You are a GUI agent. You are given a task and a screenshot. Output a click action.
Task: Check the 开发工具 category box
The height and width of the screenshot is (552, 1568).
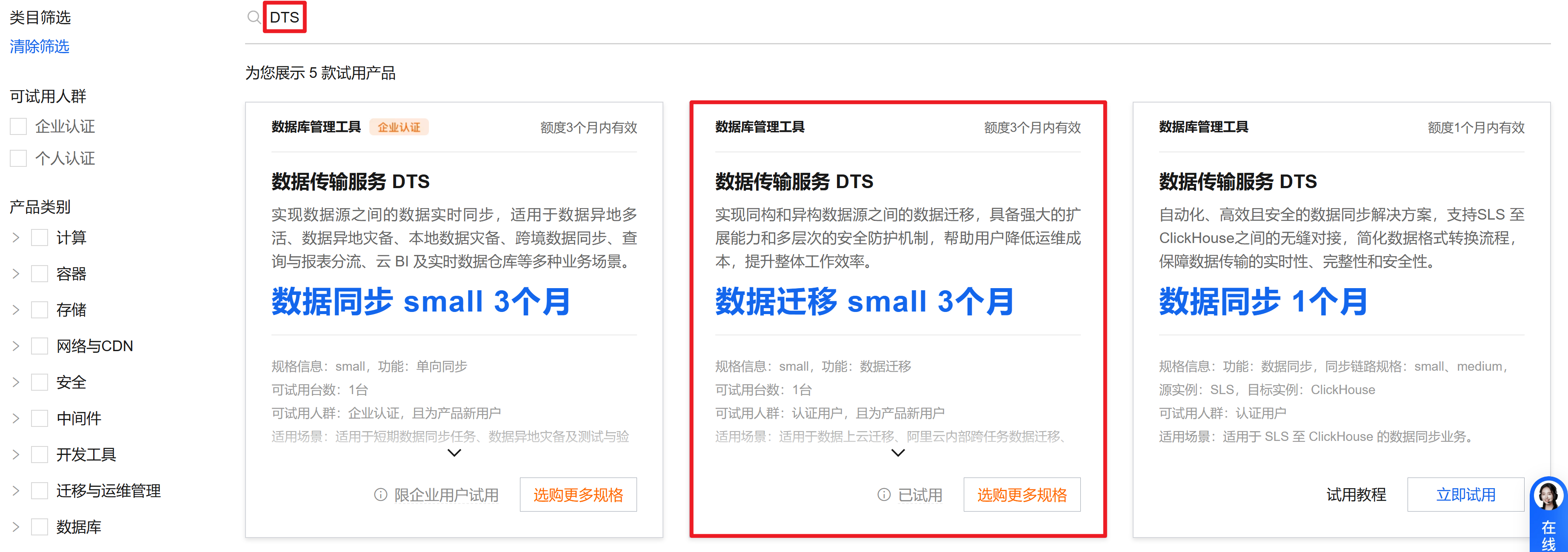click(40, 455)
